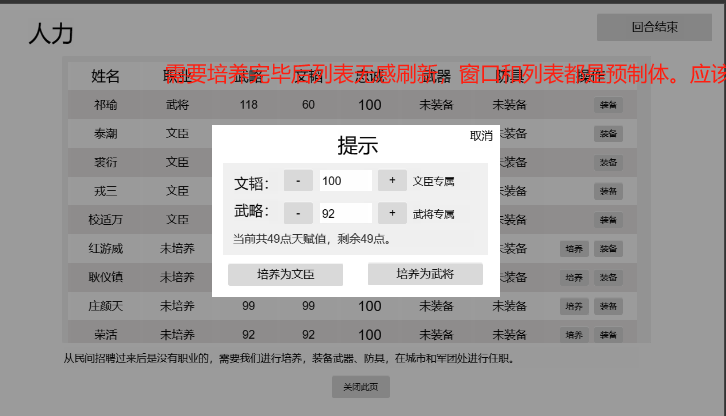
Task: Decrease 文韬 value with minus button
Action: click(298, 181)
